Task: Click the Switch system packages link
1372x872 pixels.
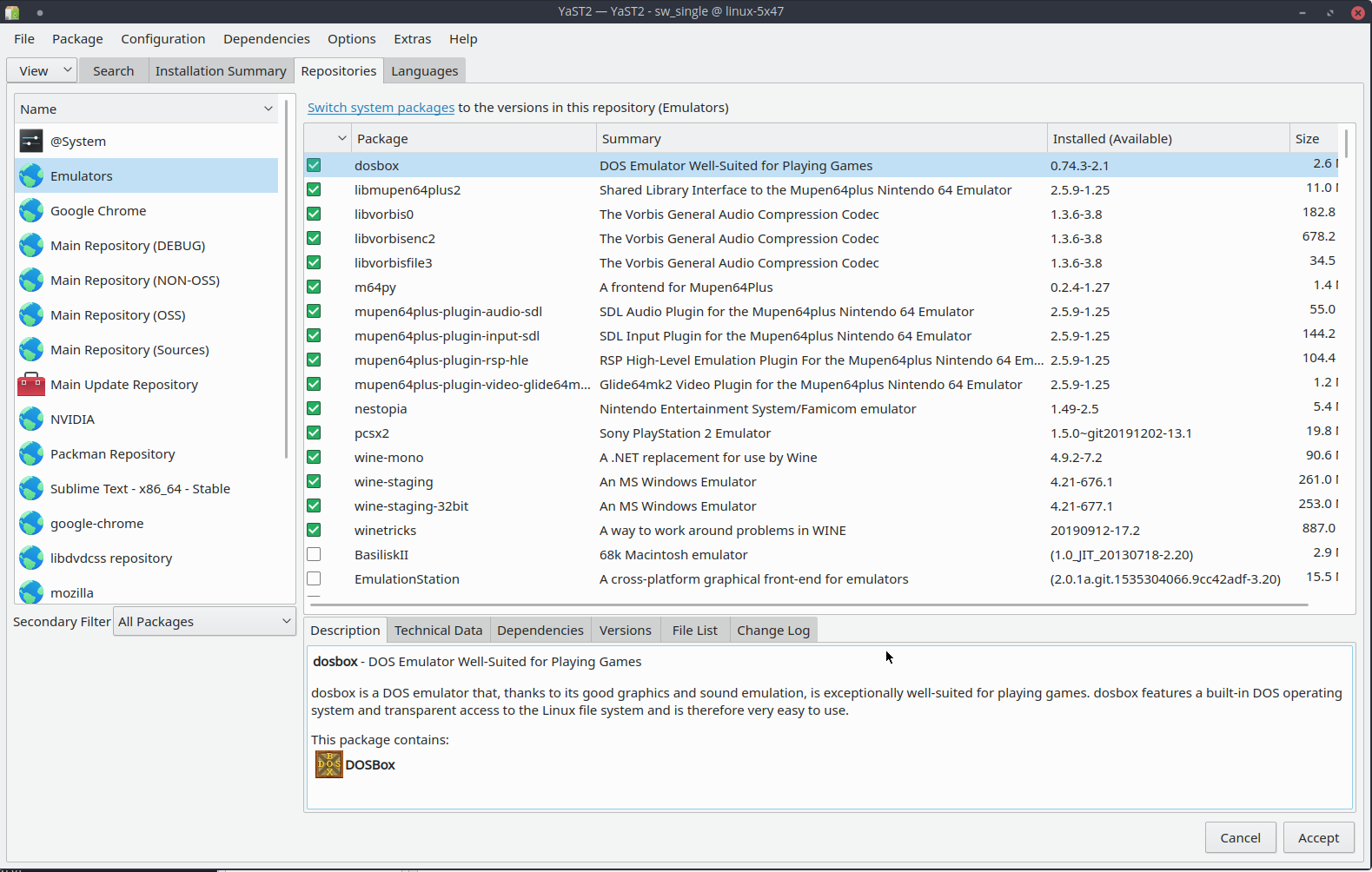Action: [381, 108]
